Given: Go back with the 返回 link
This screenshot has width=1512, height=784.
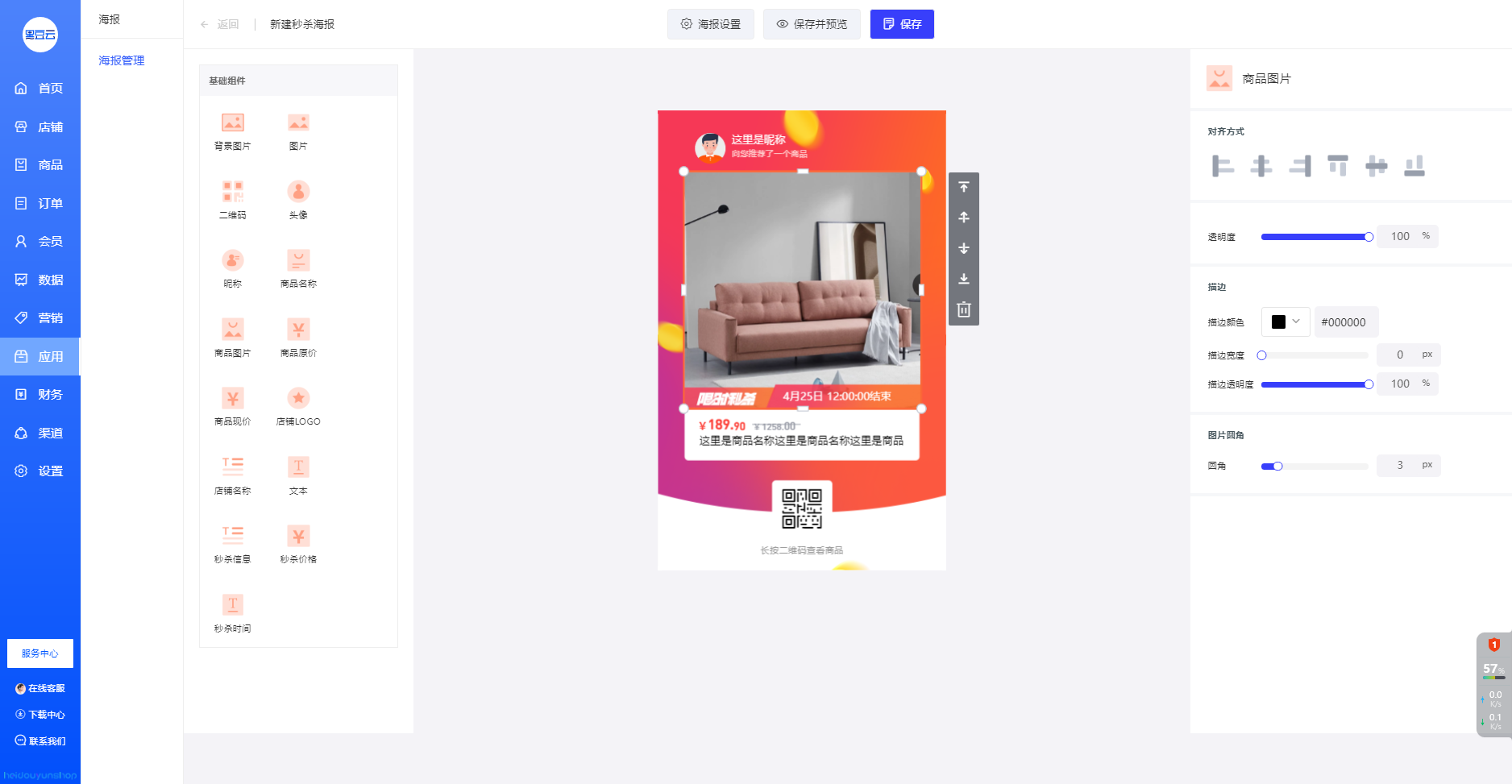Looking at the screenshot, I should 219,24.
